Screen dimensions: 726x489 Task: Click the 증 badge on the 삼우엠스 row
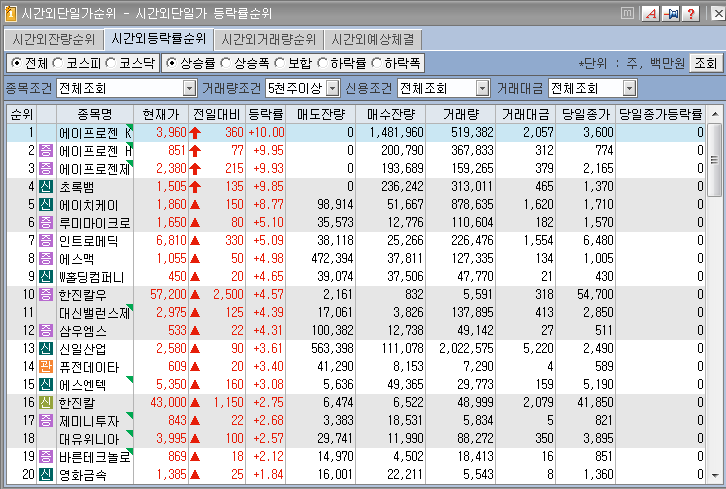click(45, 330)
